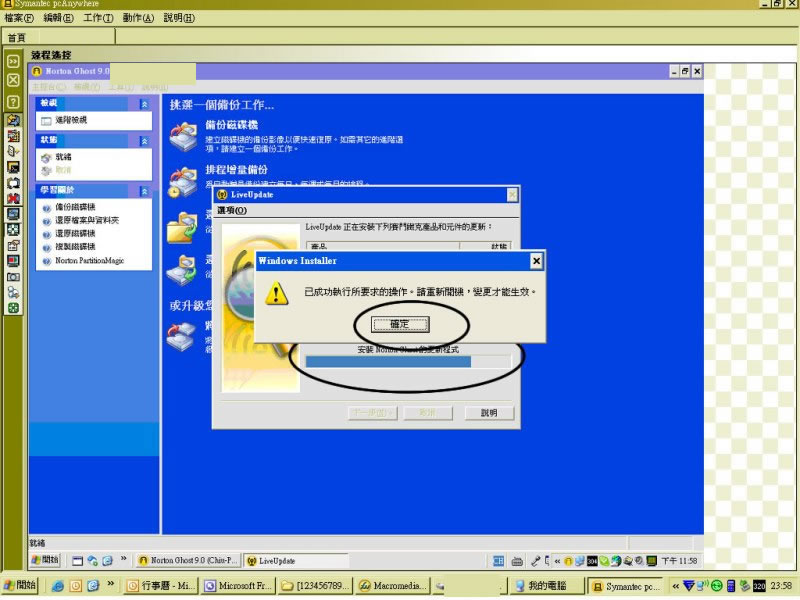Click the X-box icon in pcAnywhere's left toolbar
This screenshot has height=600, width=800.
[x=13, y=81]
